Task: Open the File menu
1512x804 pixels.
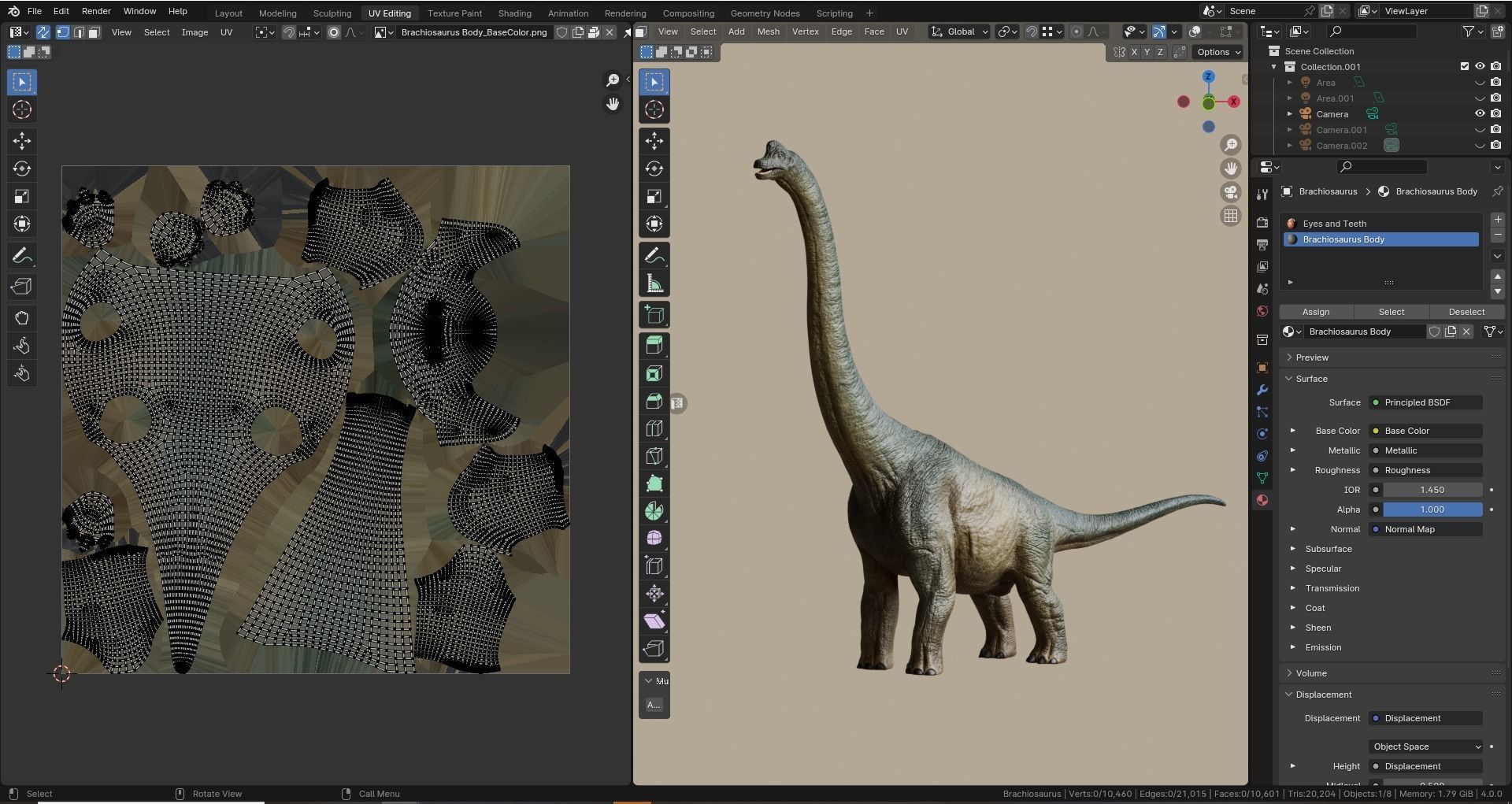Action: (x=34, y=11)
